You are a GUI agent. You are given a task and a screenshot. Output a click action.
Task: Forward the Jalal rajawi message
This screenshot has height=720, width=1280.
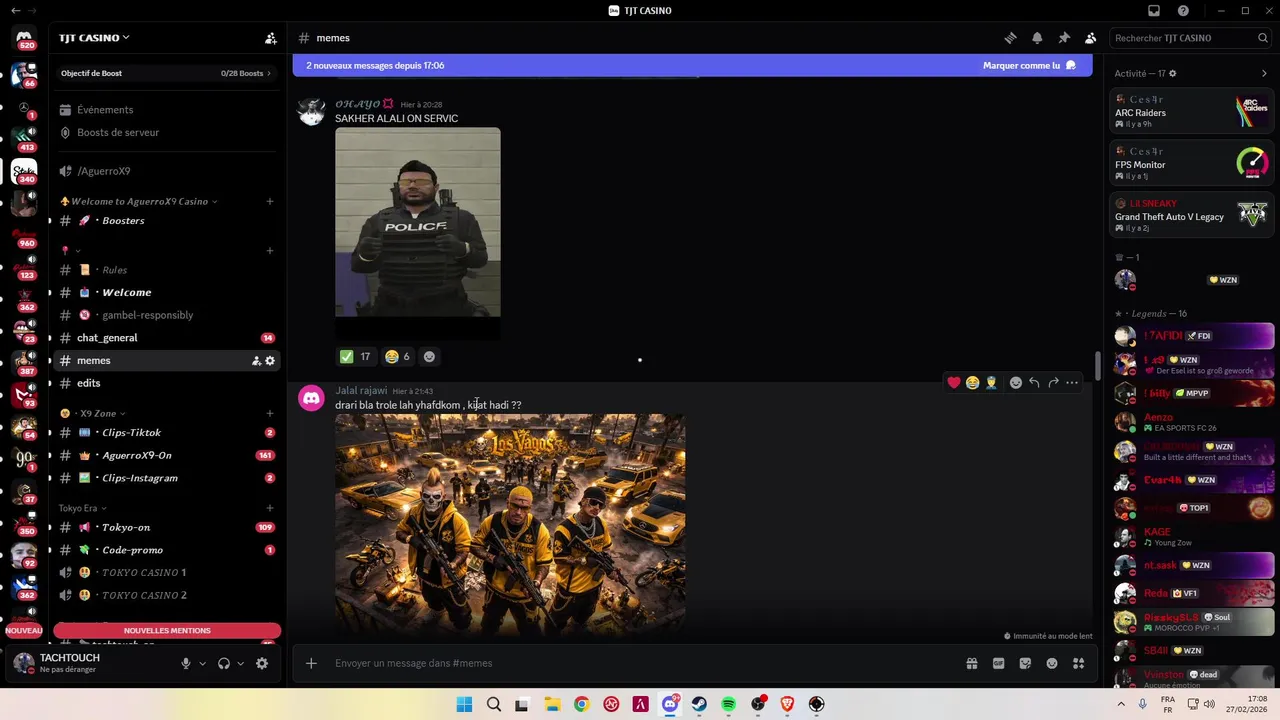1053,382
